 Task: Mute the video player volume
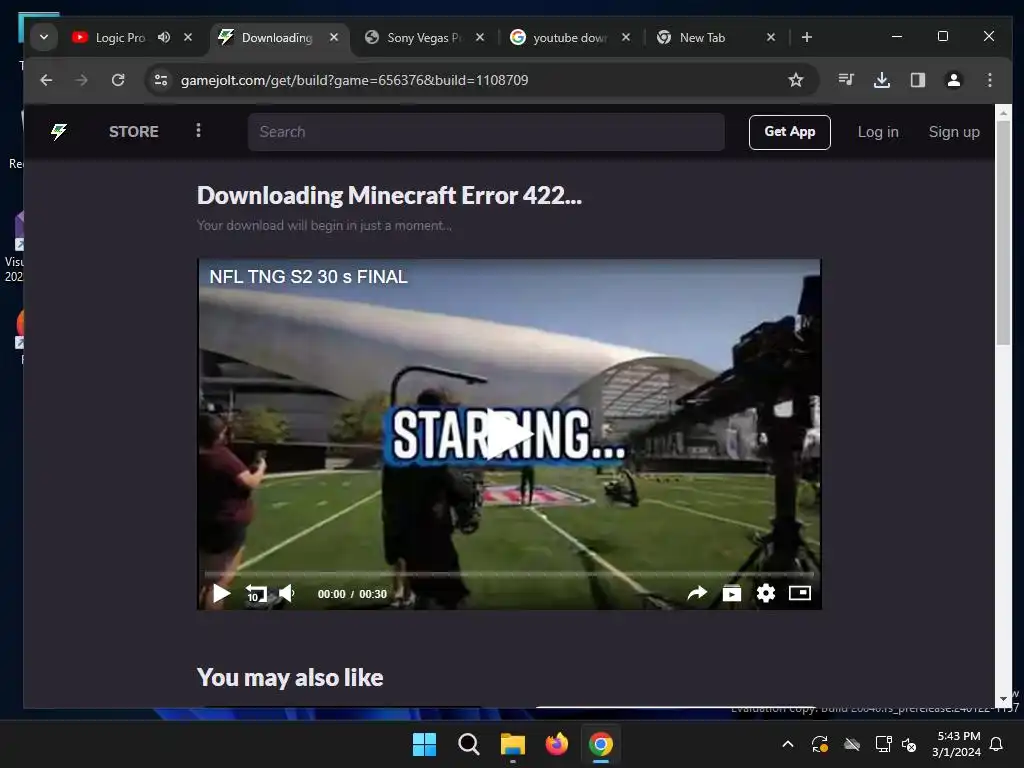point(287,594)
